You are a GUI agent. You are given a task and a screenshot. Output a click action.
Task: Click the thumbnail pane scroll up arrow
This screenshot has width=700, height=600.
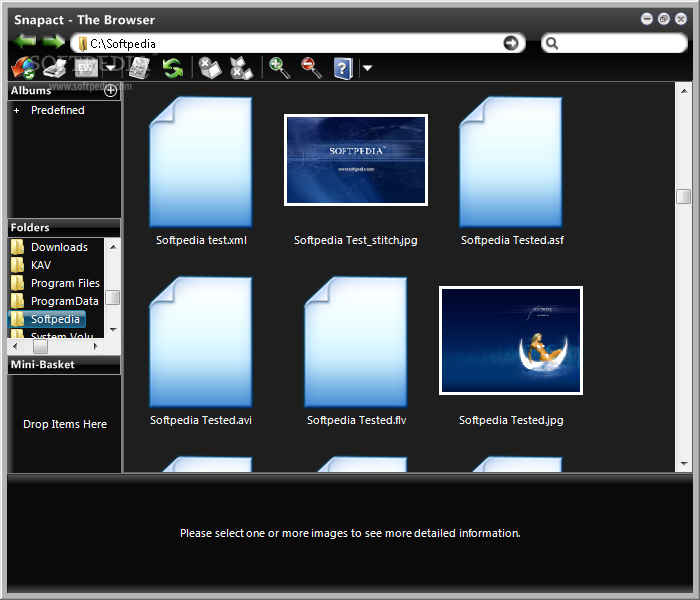684,91
